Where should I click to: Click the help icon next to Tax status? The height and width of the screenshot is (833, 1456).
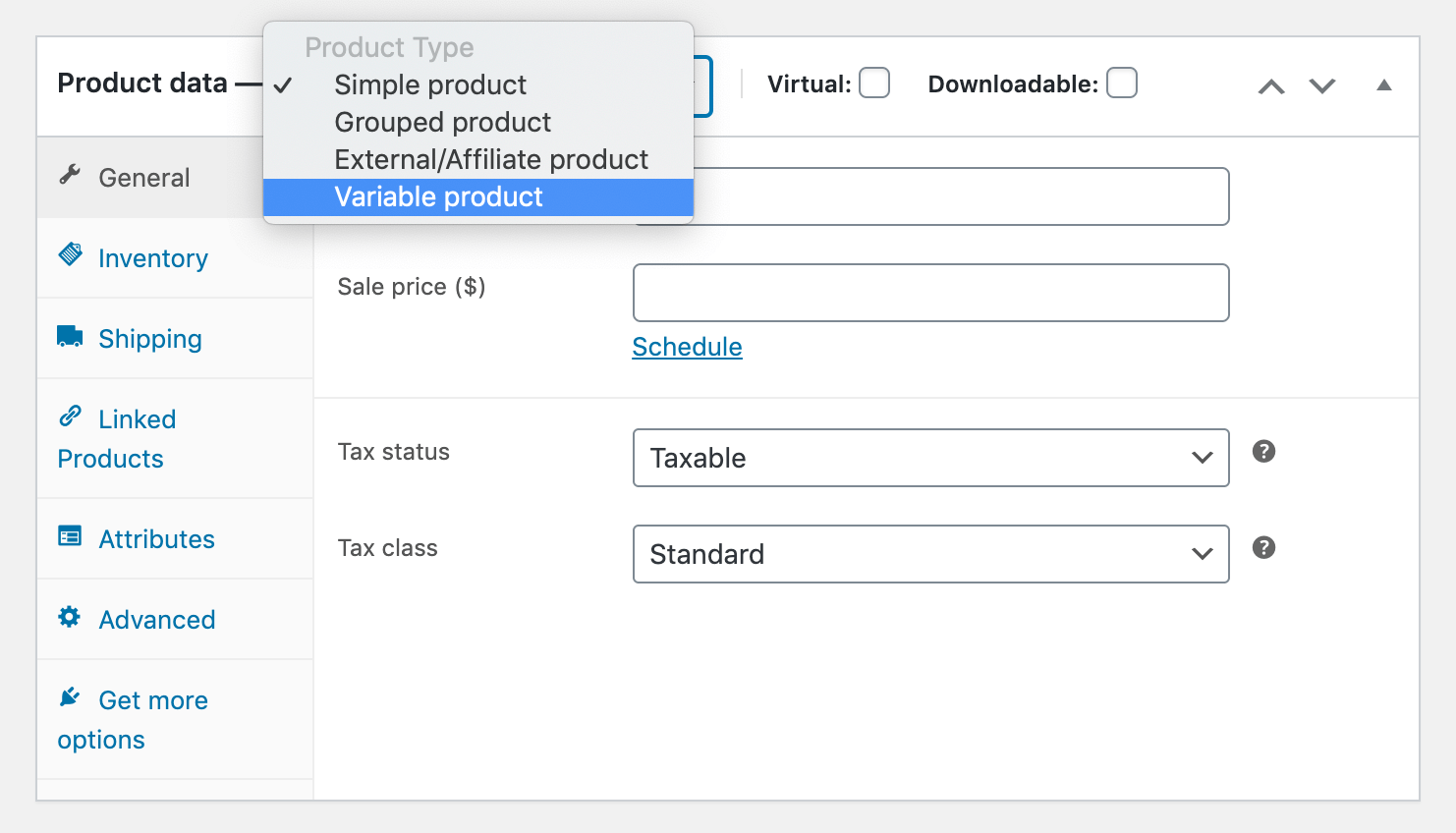pyautogui.click(x=1263, y=451)
